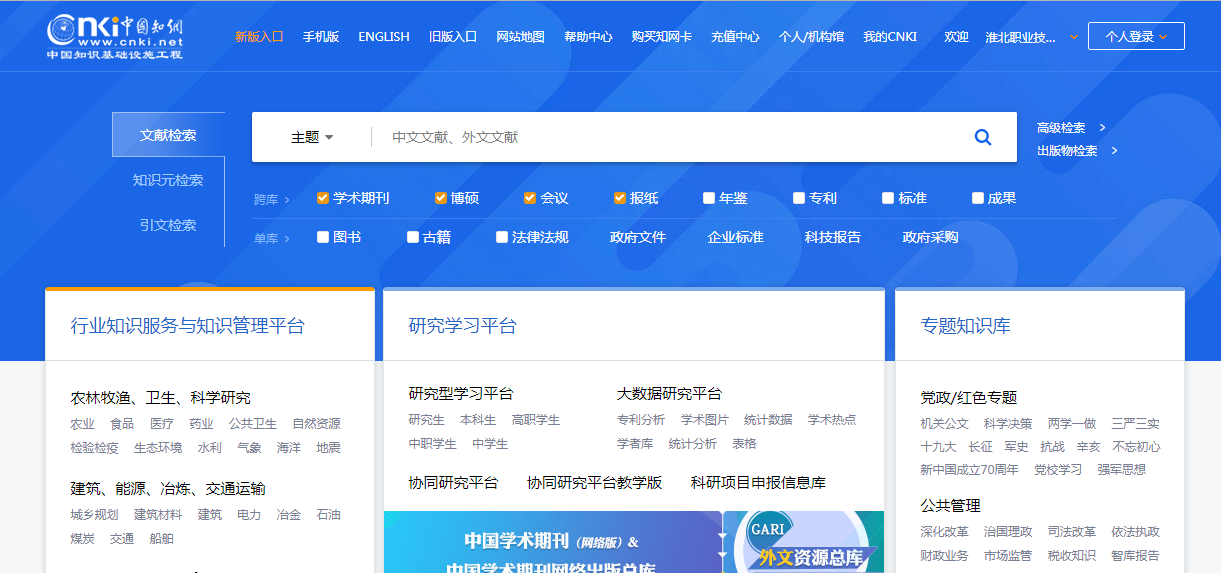Uncheck 博硕 checkbox
Image resolution: width=1221 pixels, height=573 pixels.
(440, 198)
